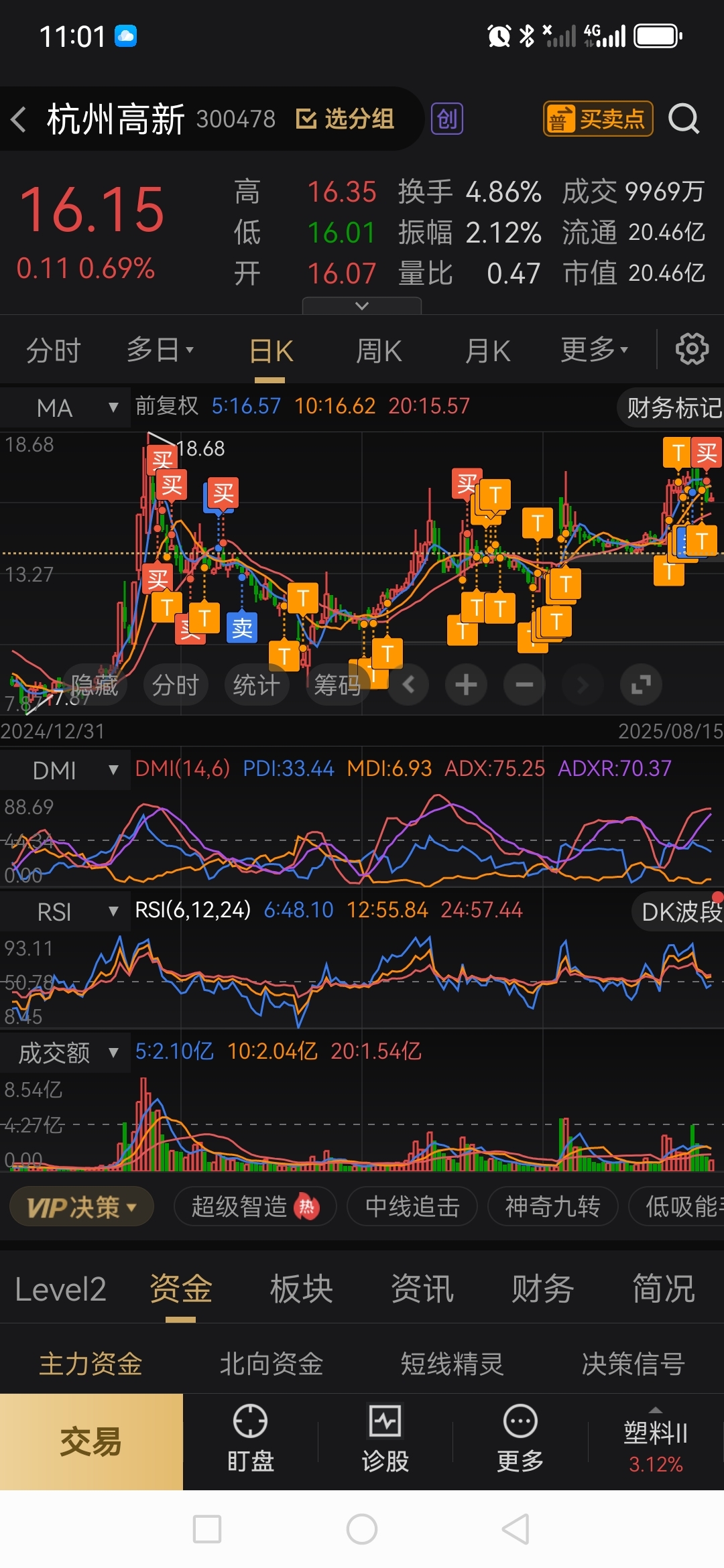Open 盯盘 monitoring icon
The width and height of the screenshot is (724, 1568).
coord(251,1439)
